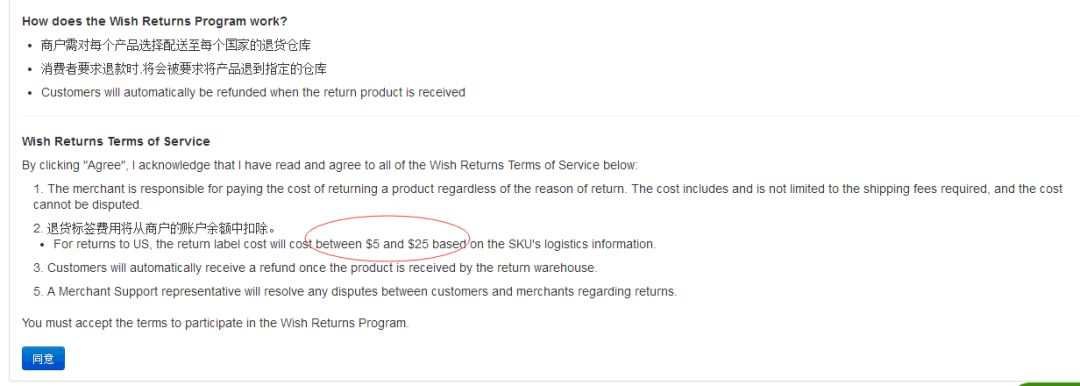The image size is (1080, 386).
Task: Click the blue 同意 agree button
Action: 43,358
